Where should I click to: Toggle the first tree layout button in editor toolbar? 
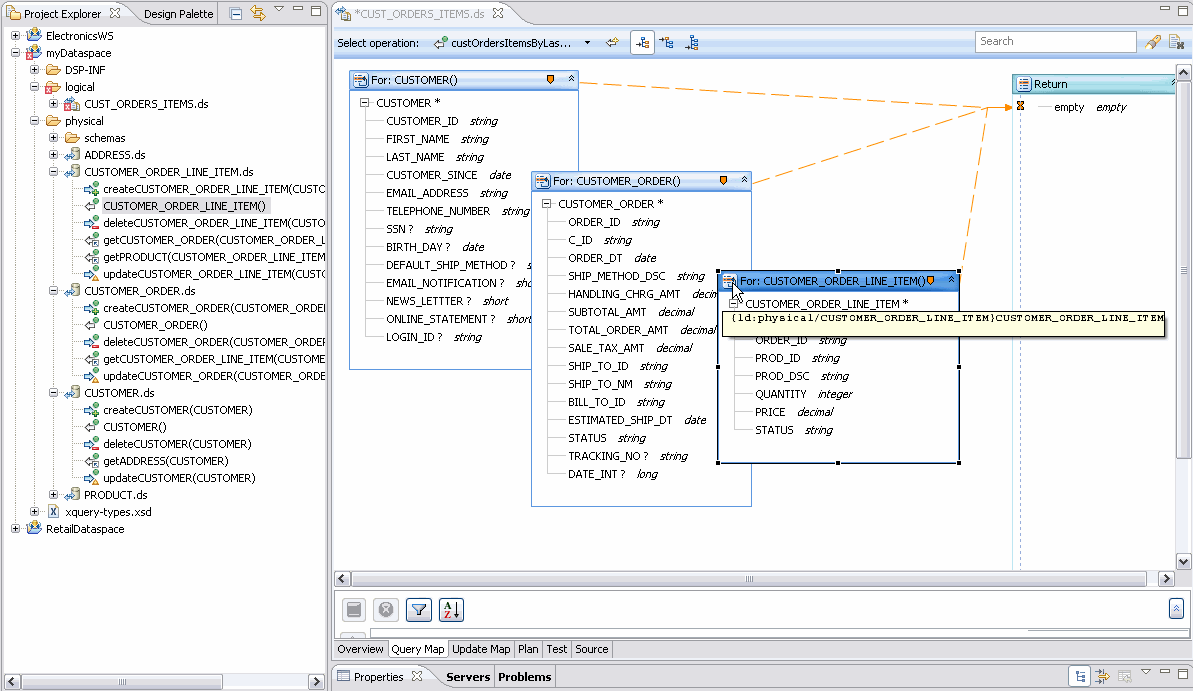pos(642,43)
